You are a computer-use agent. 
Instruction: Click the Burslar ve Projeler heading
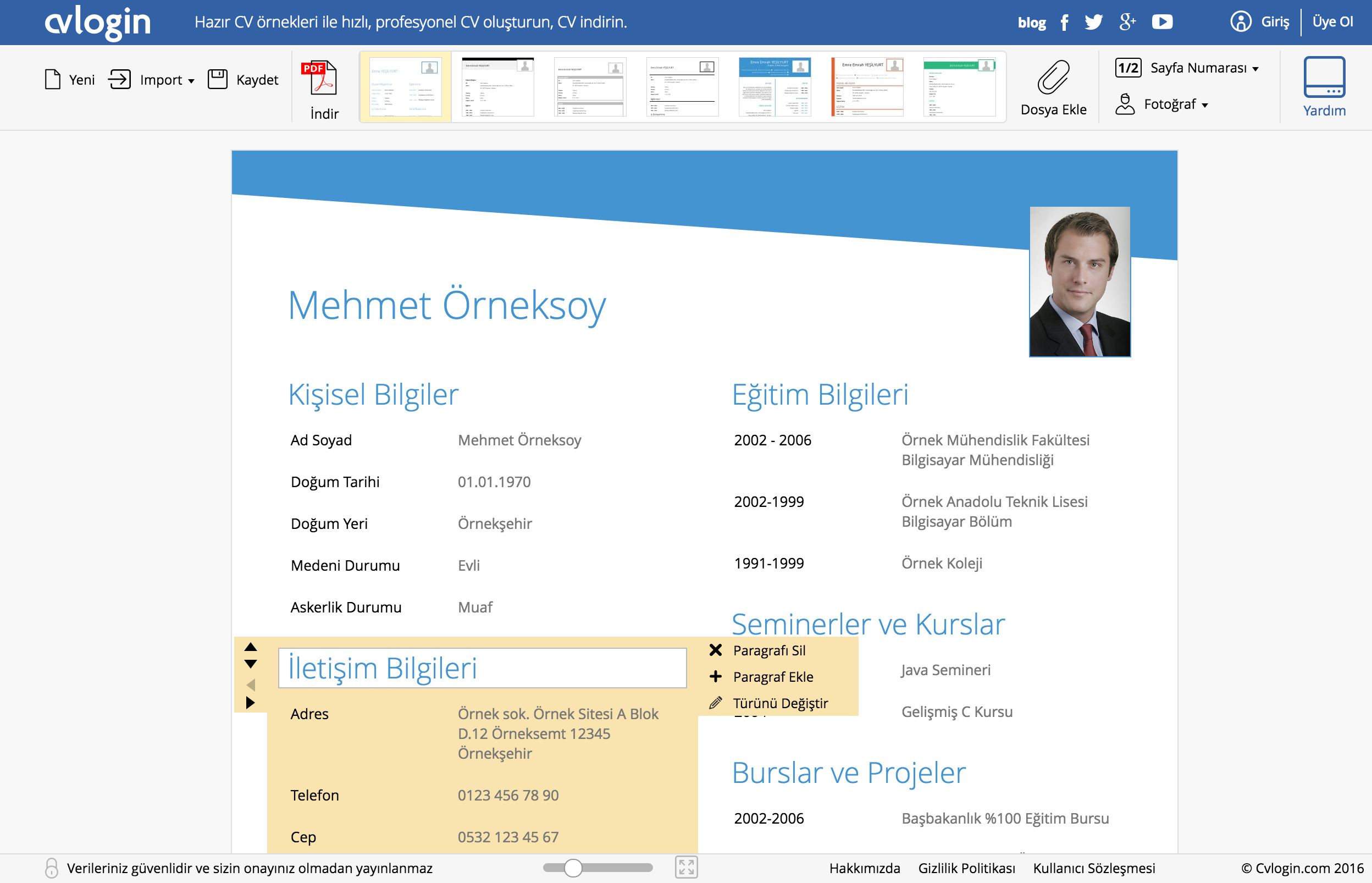click(x=849, y=773)
